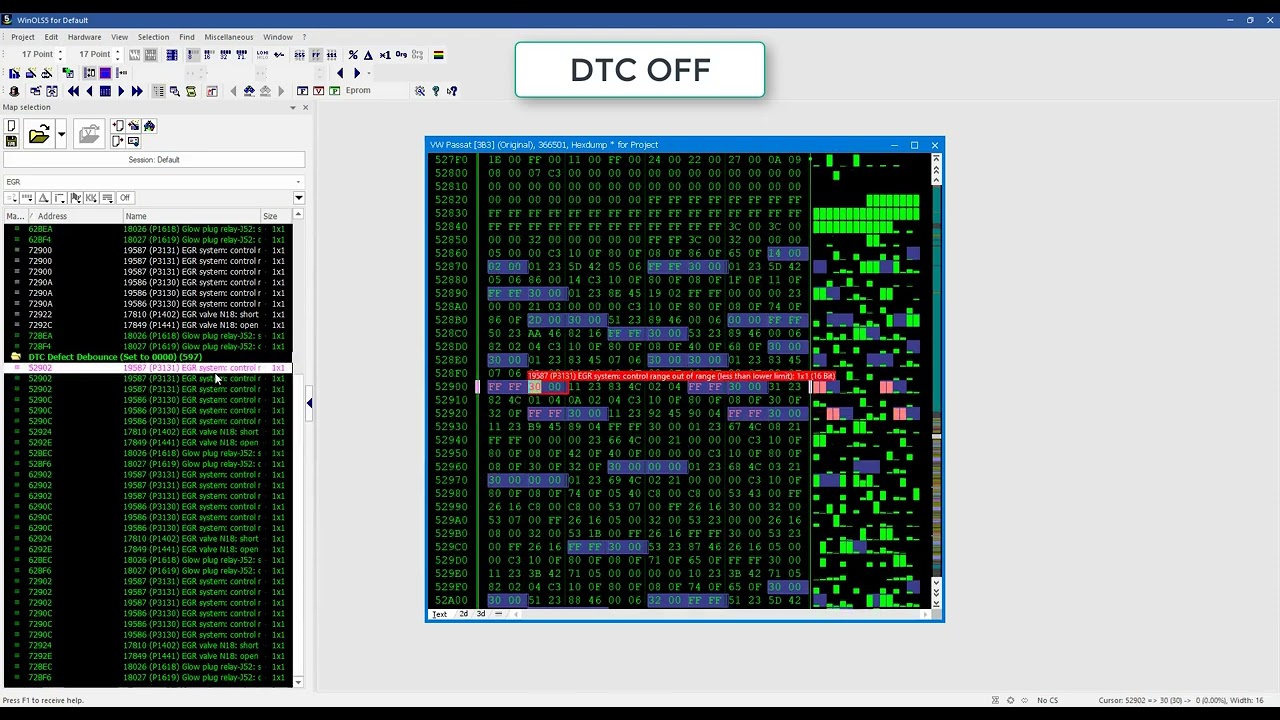Toggle 8-bit display mode
Image resolution: width=1280 pixels, height=720 pixels.
(x=193, y=55)
